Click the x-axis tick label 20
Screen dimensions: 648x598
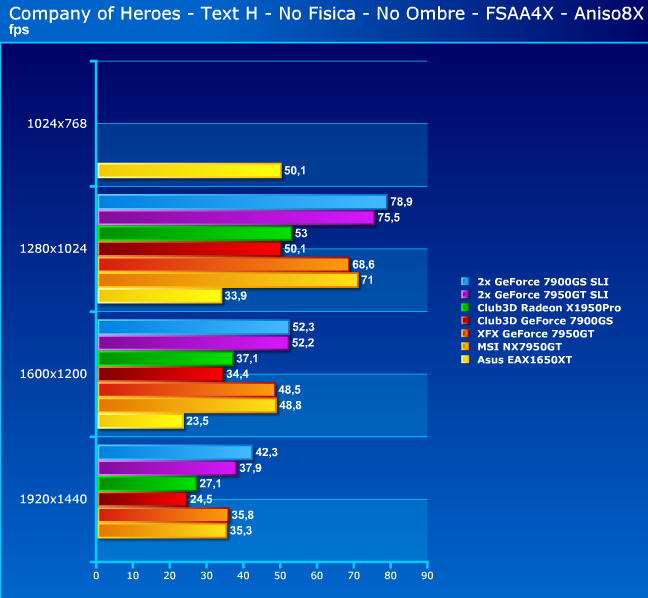pos(169,576)
